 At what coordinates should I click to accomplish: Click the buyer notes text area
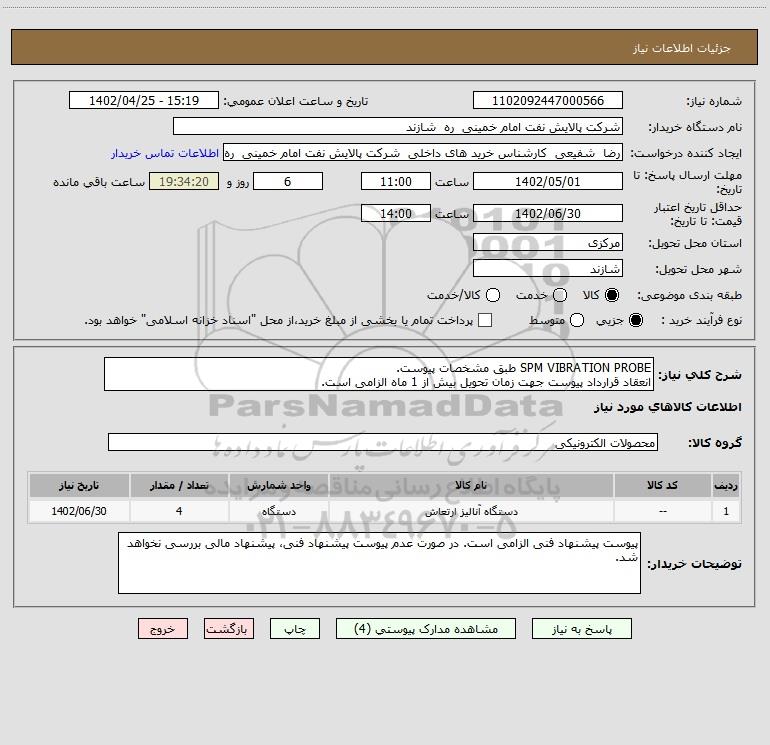click(379, 563)
